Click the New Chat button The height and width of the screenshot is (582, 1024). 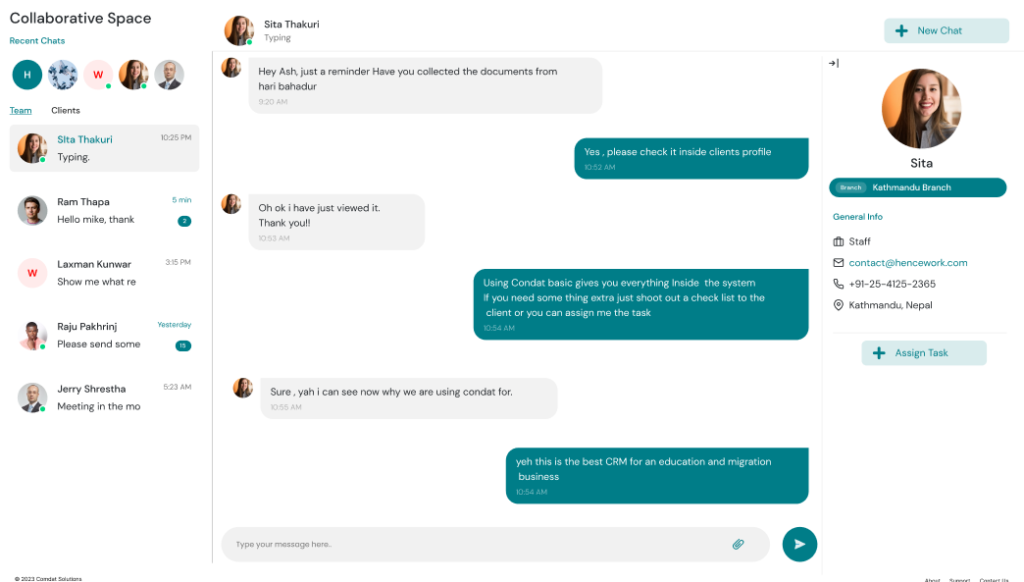click(x=946, y=31)
